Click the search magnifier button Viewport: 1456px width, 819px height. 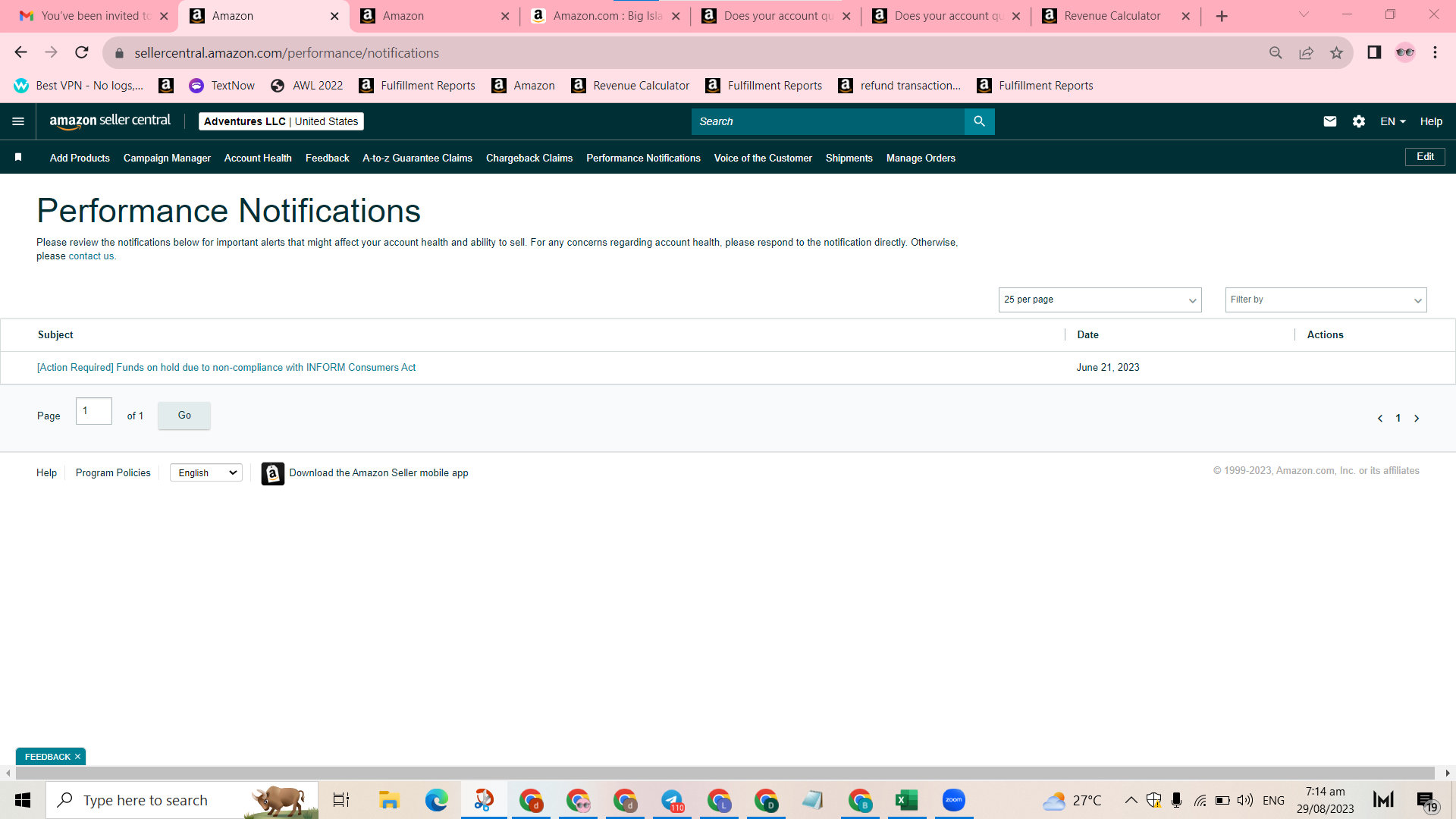point(979,121)
